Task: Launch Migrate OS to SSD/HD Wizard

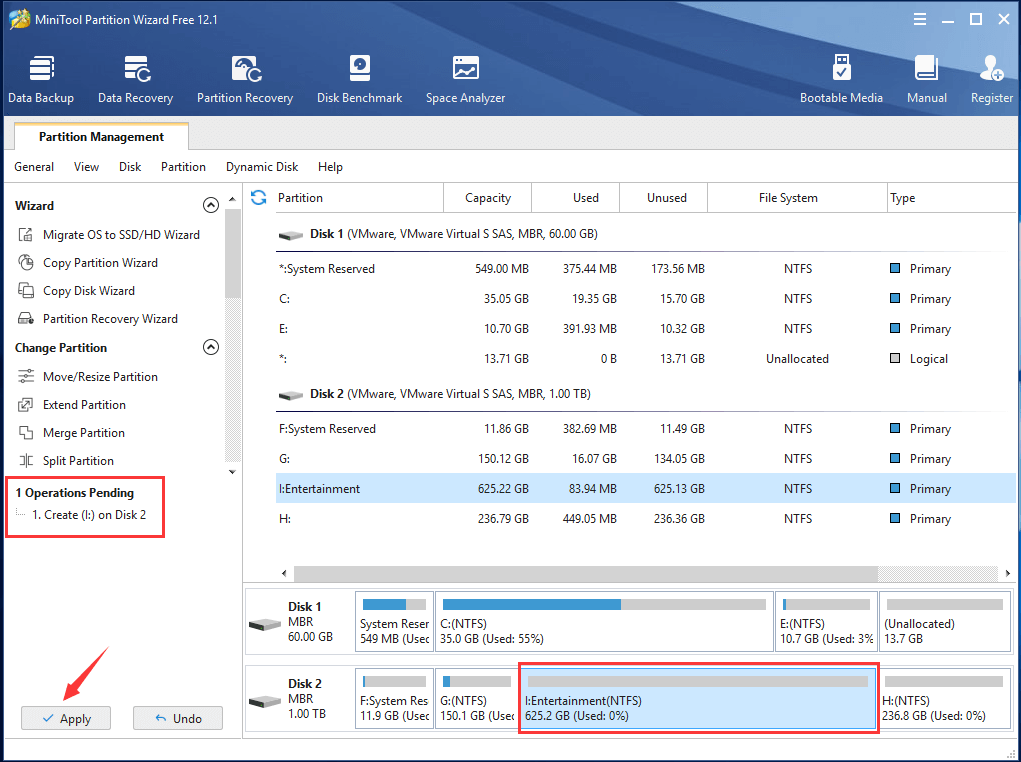Action: point(109,234)
